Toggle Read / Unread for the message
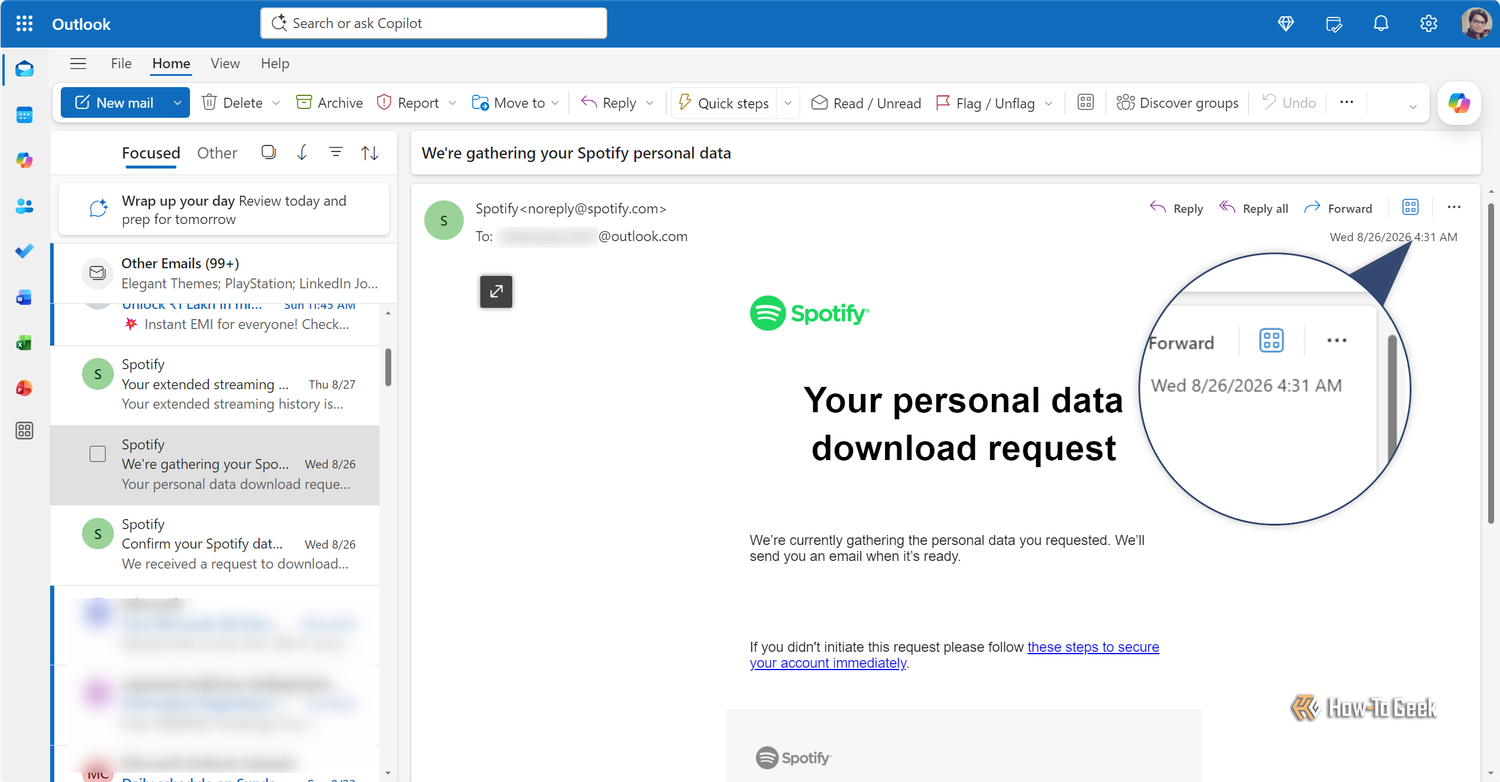Image resolution: width=1500 pixels, height=782 pixels. [866, 102]
